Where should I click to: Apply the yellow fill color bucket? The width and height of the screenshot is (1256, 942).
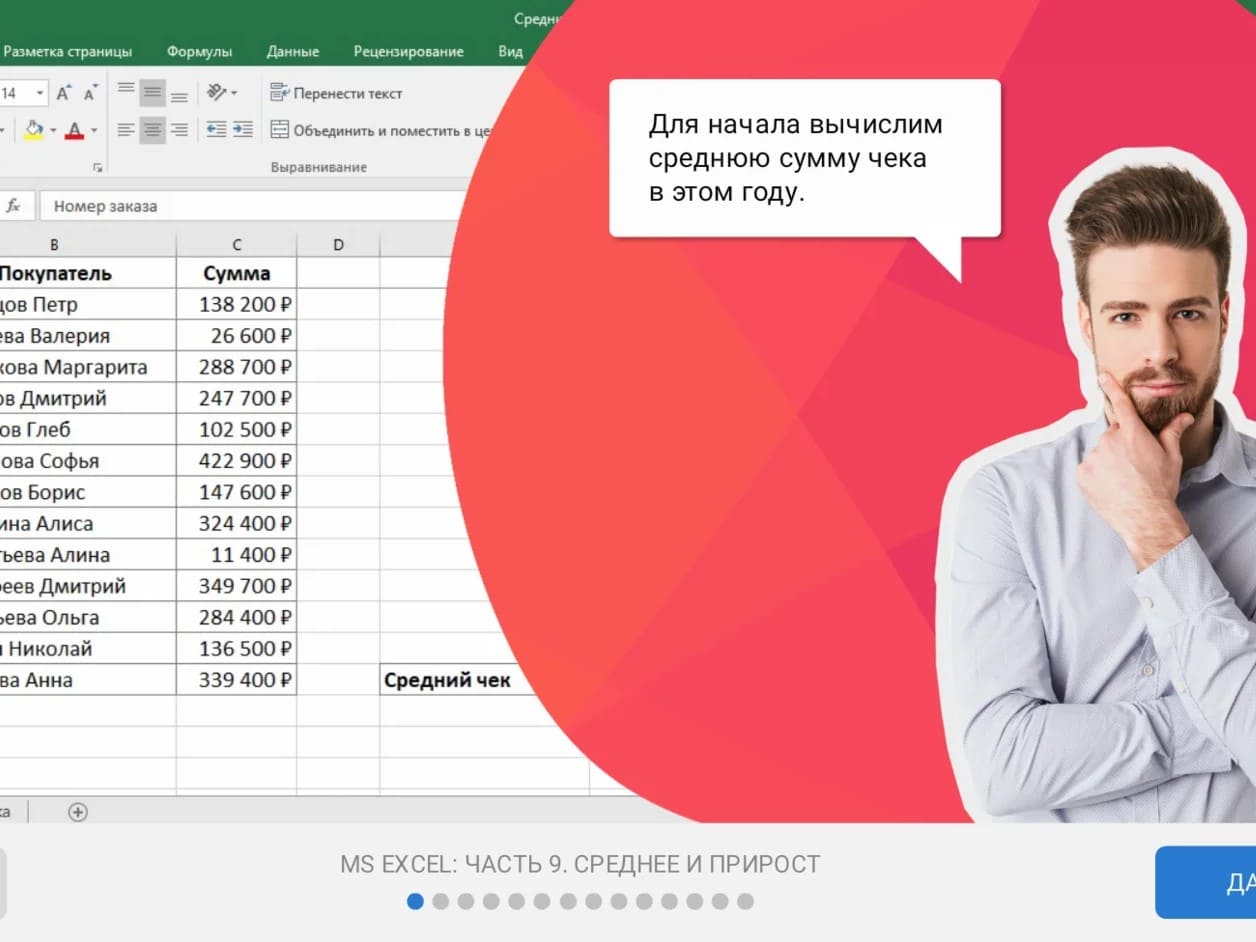tap(33, 130)
